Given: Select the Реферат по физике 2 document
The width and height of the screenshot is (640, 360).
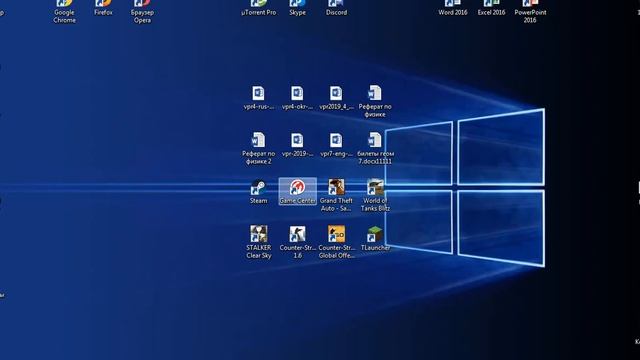Looking at the screenshot, I should [258, 149].
